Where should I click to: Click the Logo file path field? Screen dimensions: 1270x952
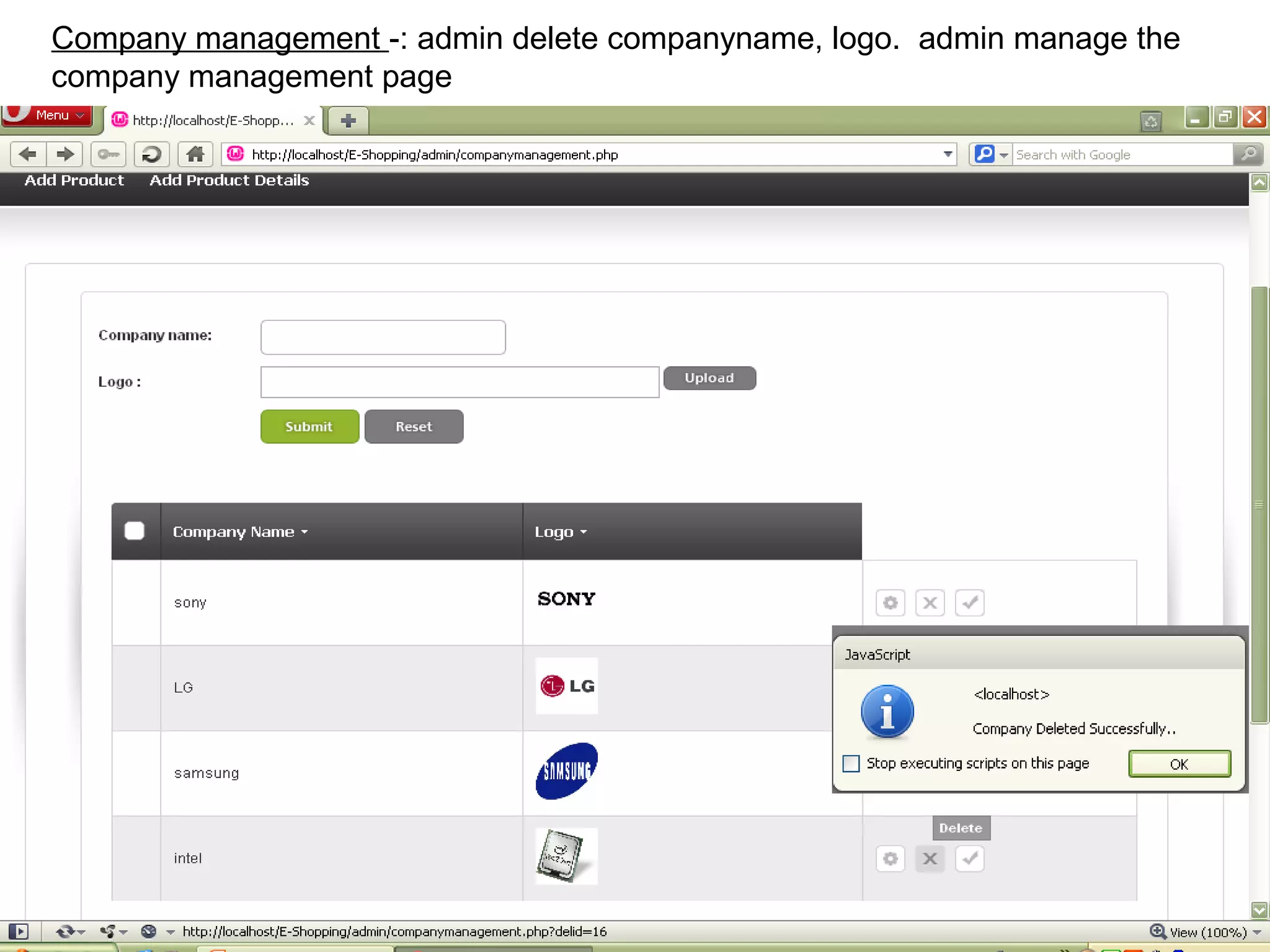point(460,382)
